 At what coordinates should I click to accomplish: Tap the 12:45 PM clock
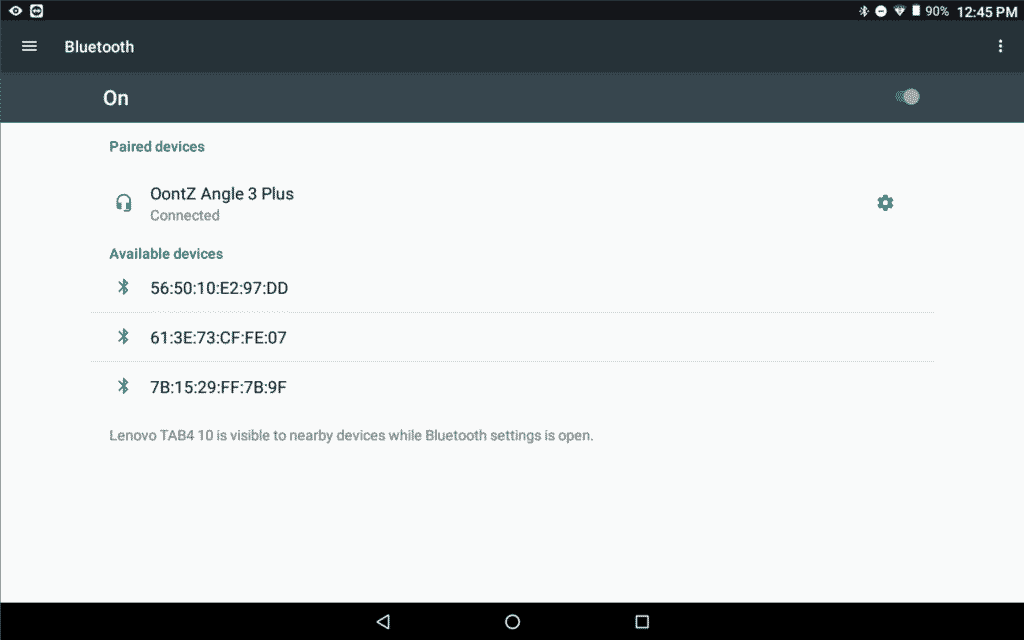[x=986, y=12]
